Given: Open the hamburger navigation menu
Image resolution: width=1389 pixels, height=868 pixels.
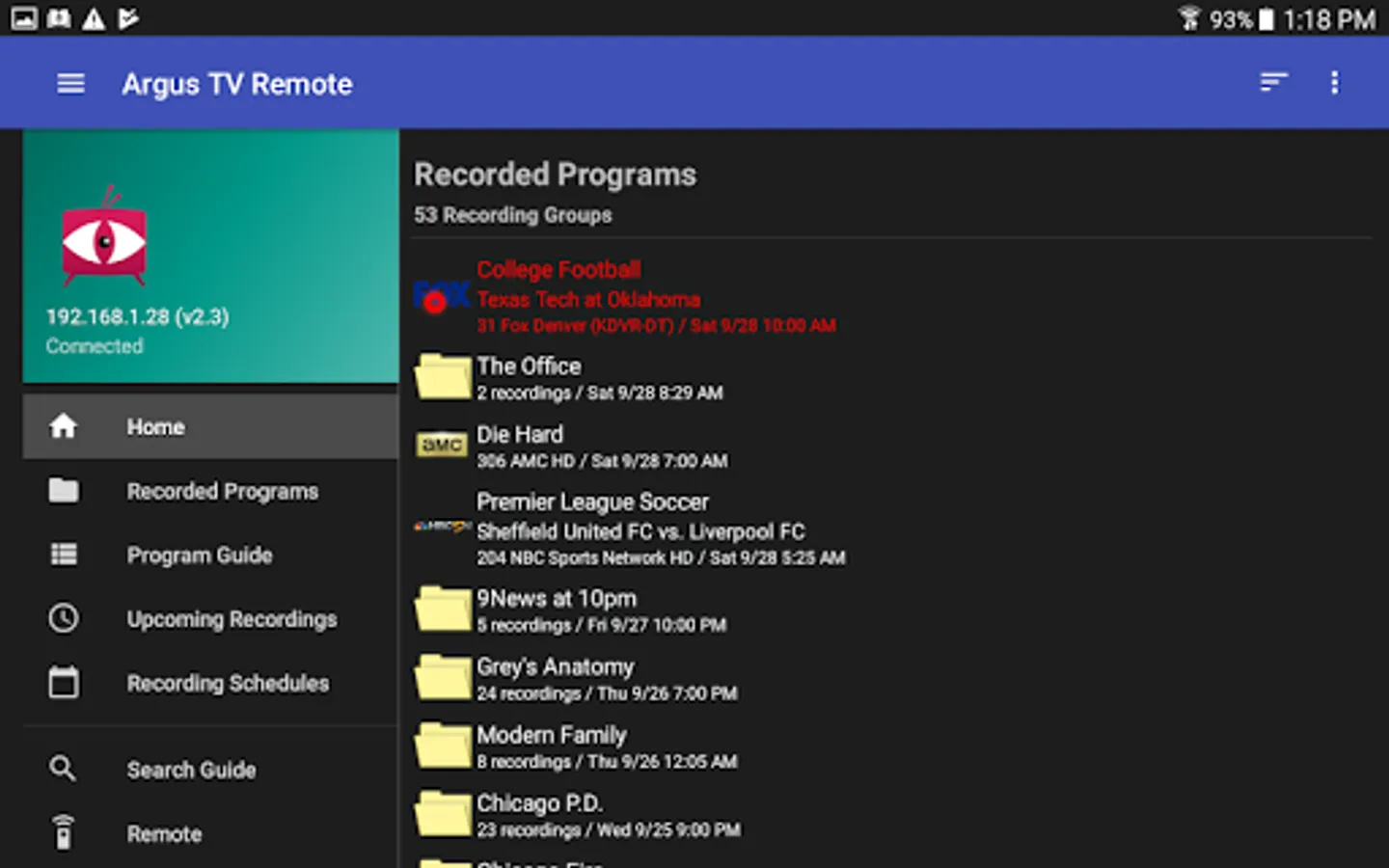Looking at the screenshot, I should [x=70, y=84].
